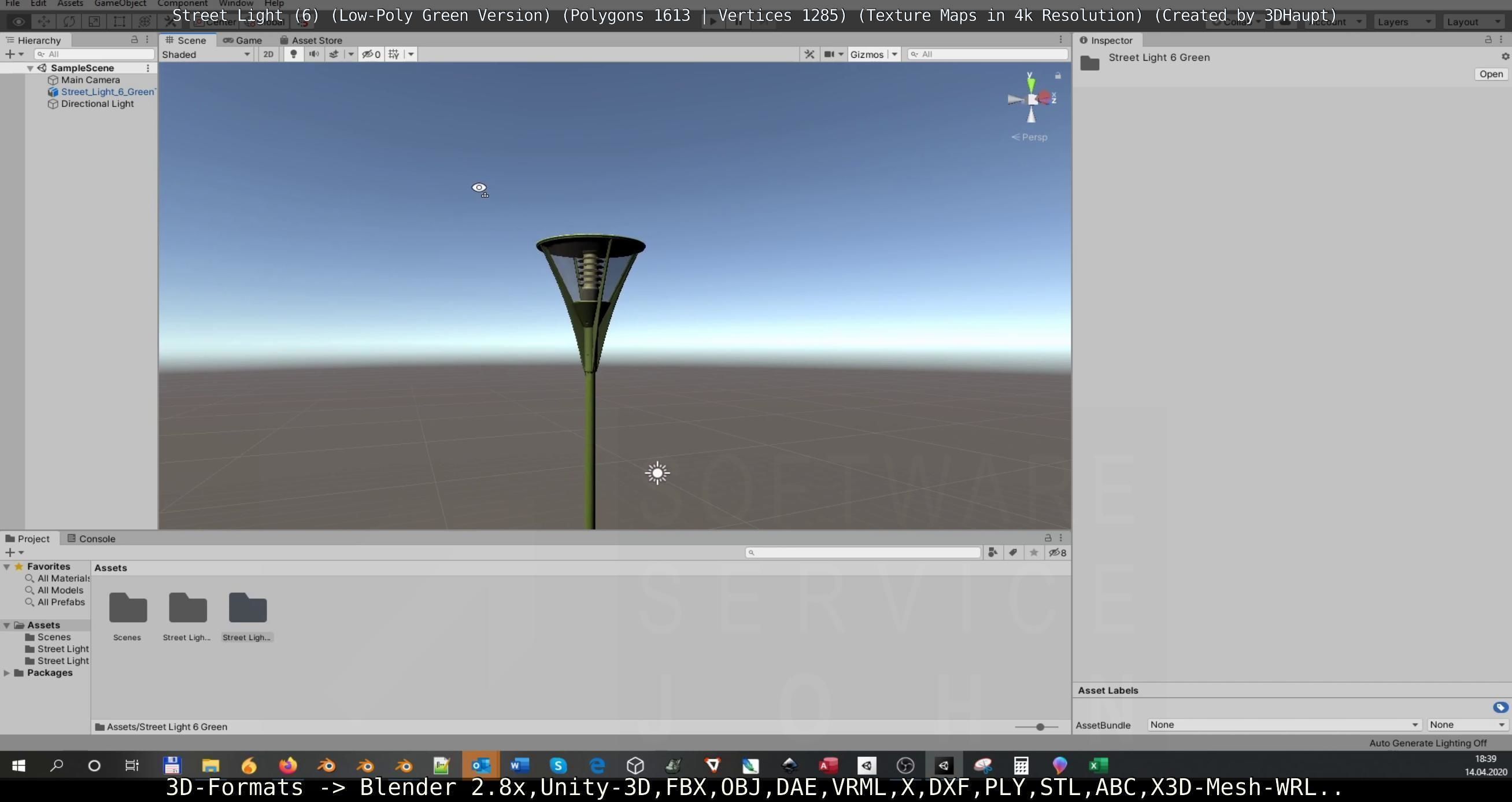Open the Gizmos dropdown arrow

tap(894, 54)
